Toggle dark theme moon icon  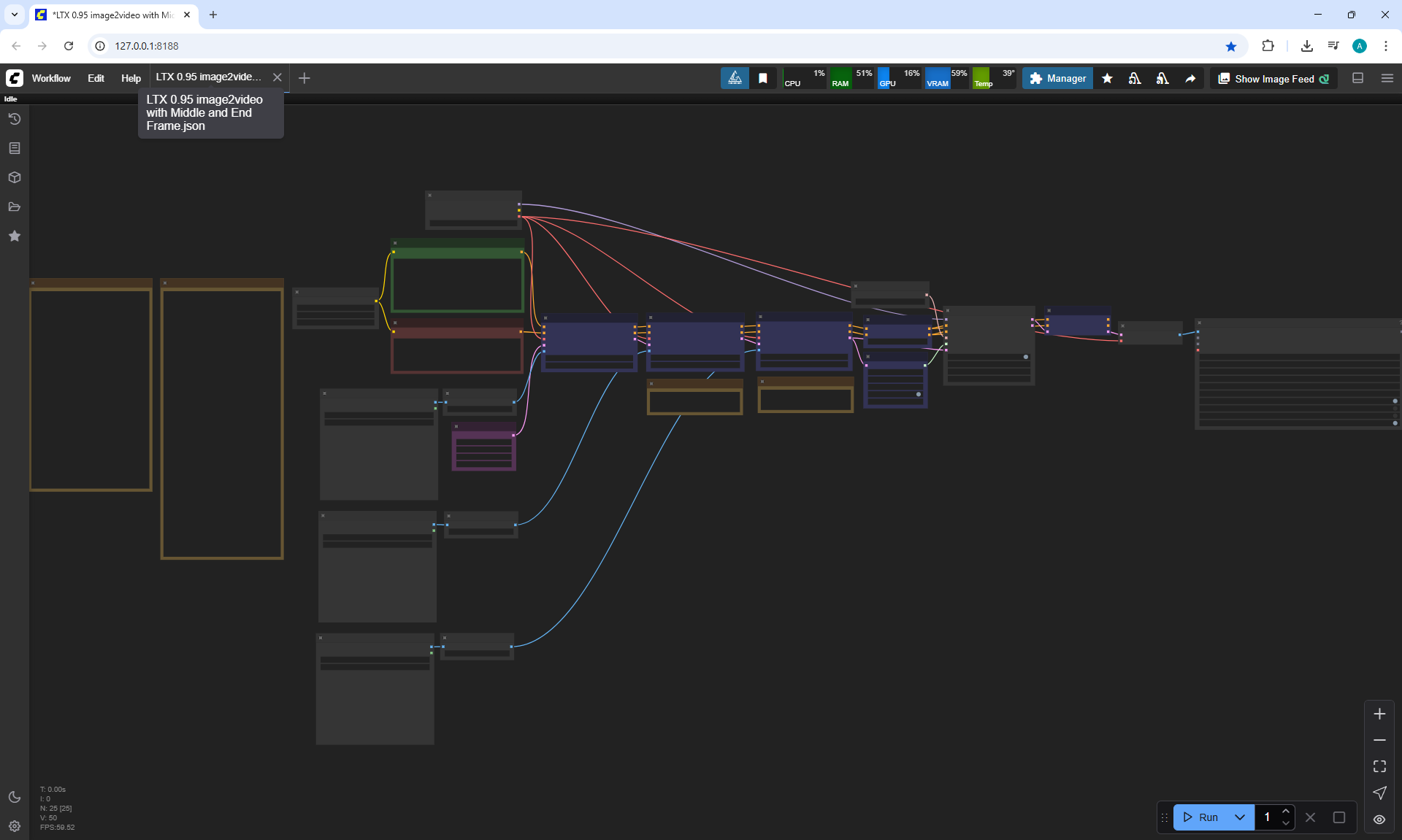tap(15, 797)
